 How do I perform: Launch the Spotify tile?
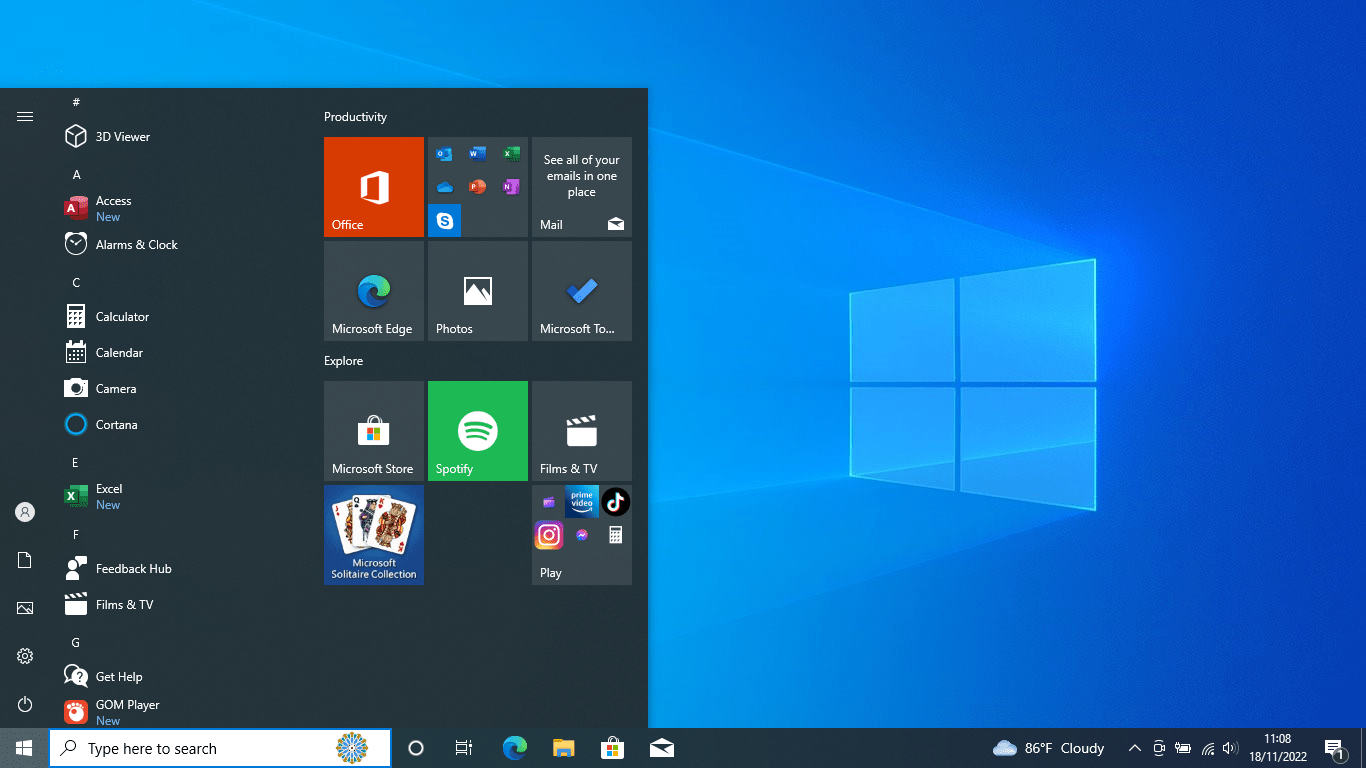pyautogui.click(x=478, y=431)
